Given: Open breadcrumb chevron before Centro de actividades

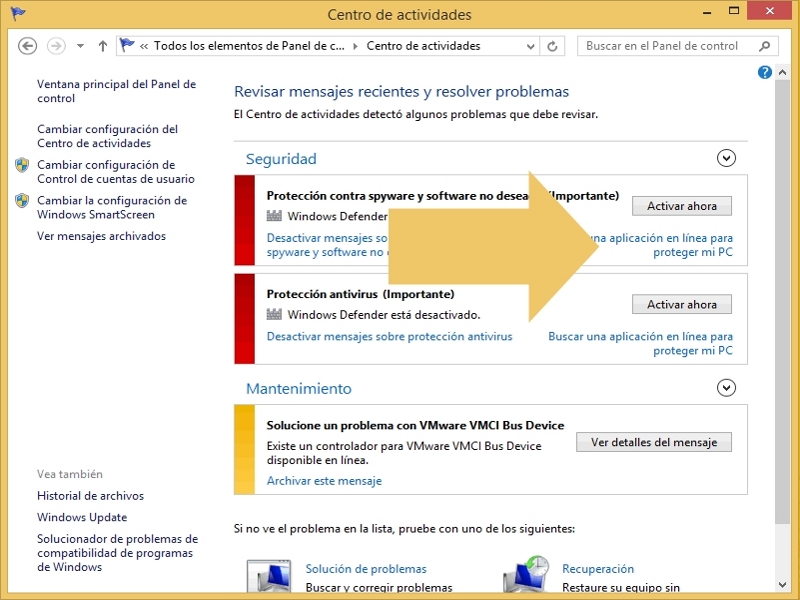Looking at the screenshot, I should tap(356, 46).
